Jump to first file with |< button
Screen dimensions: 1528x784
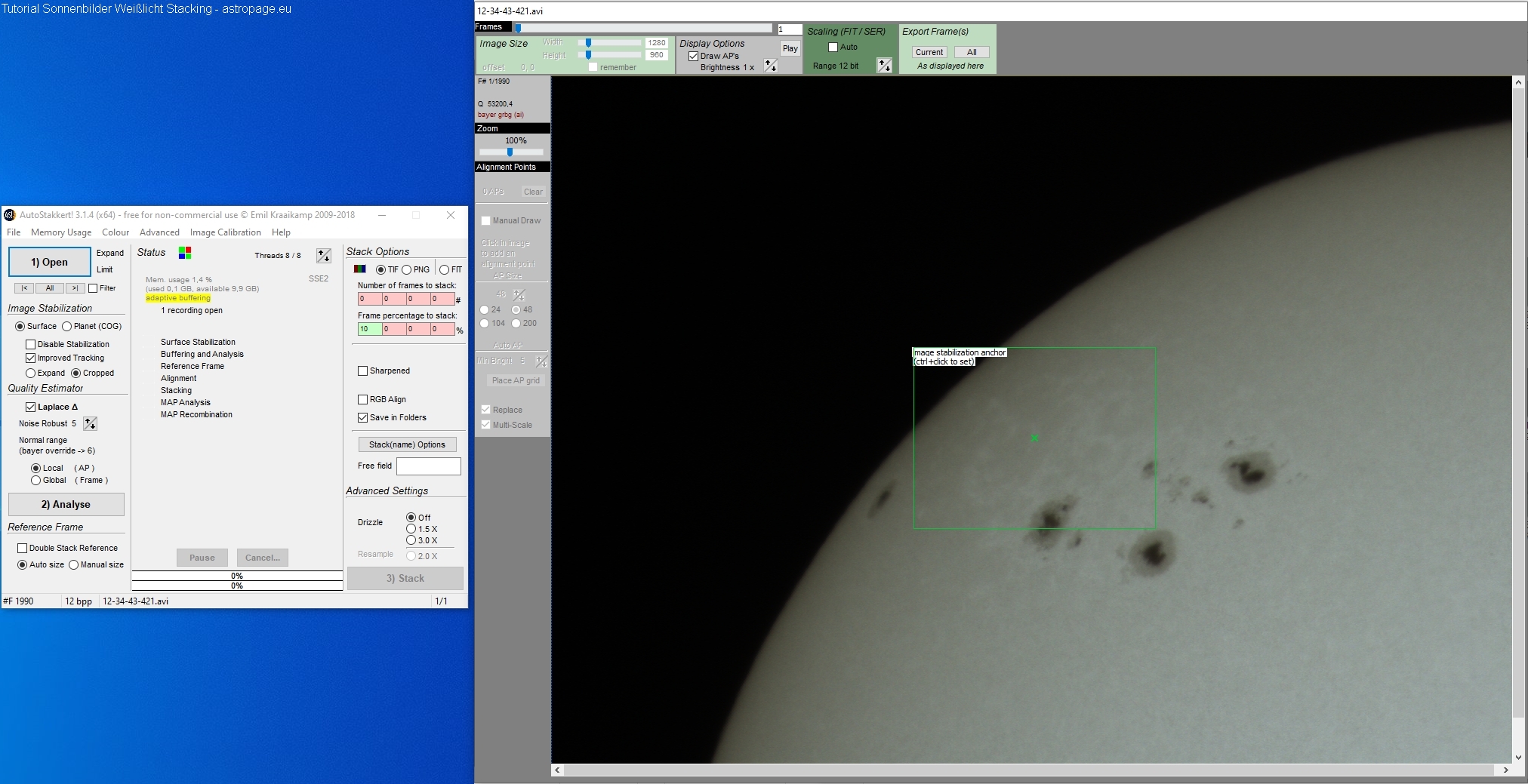pyautogui.click(x=24, y=288)
